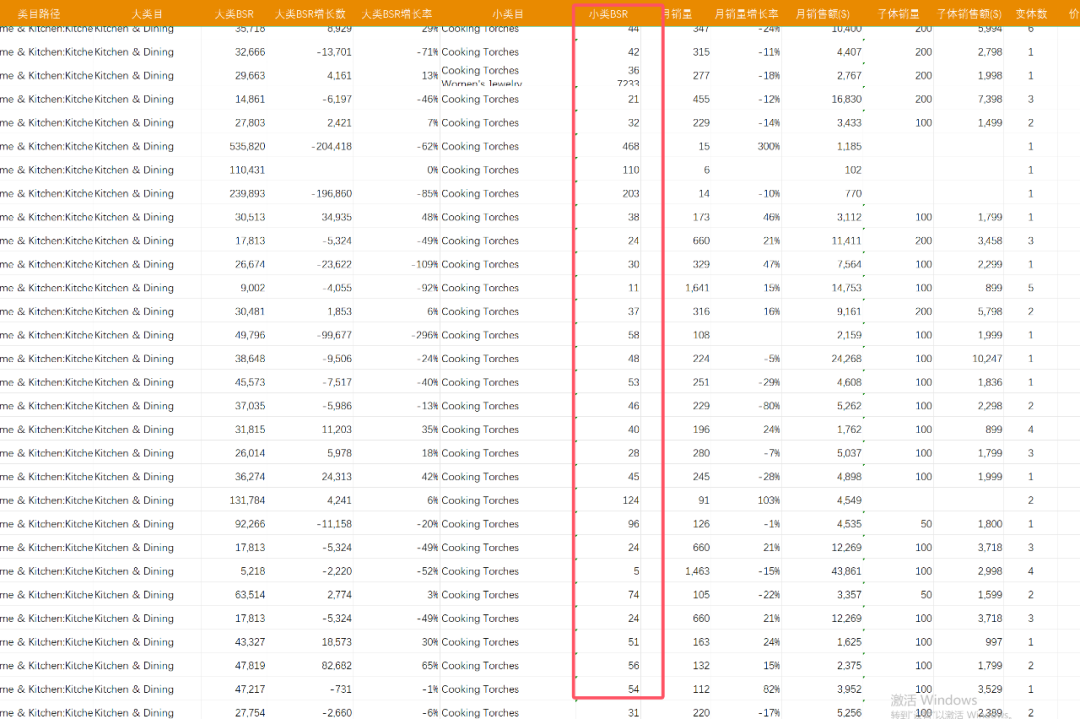Image resolution: width=1080 pixels, height=719 pixels.
Task: Click the 变体数 column header
Action: 1031,14
